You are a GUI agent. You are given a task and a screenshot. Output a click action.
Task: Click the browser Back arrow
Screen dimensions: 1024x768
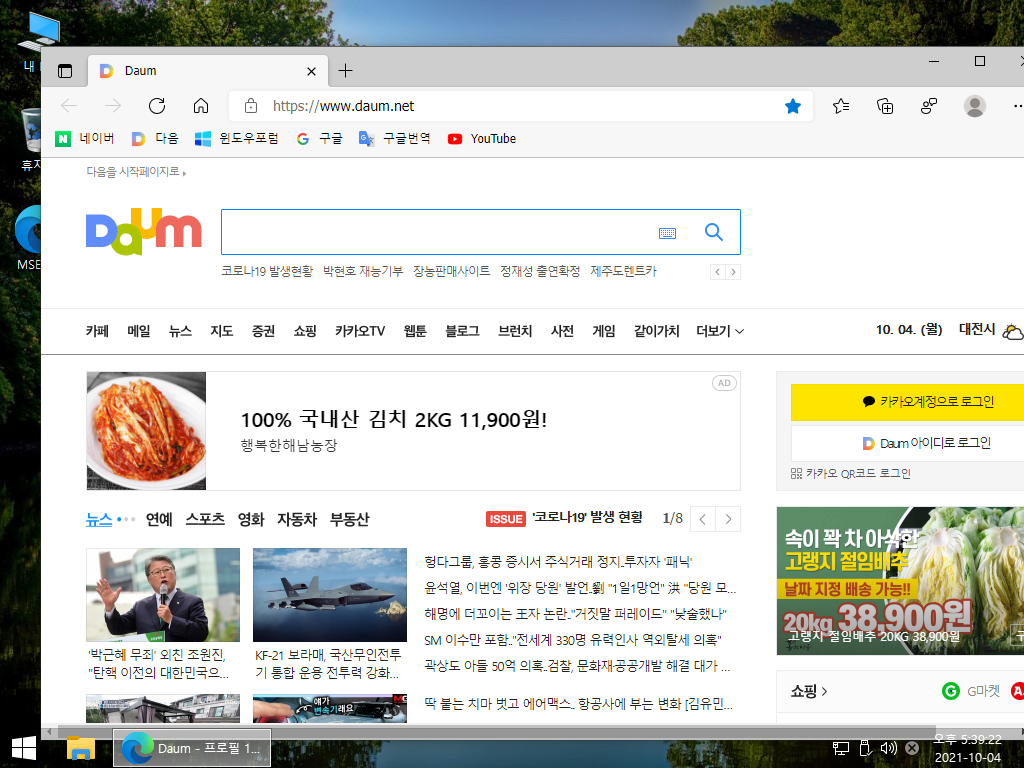(x=69, y=106)
